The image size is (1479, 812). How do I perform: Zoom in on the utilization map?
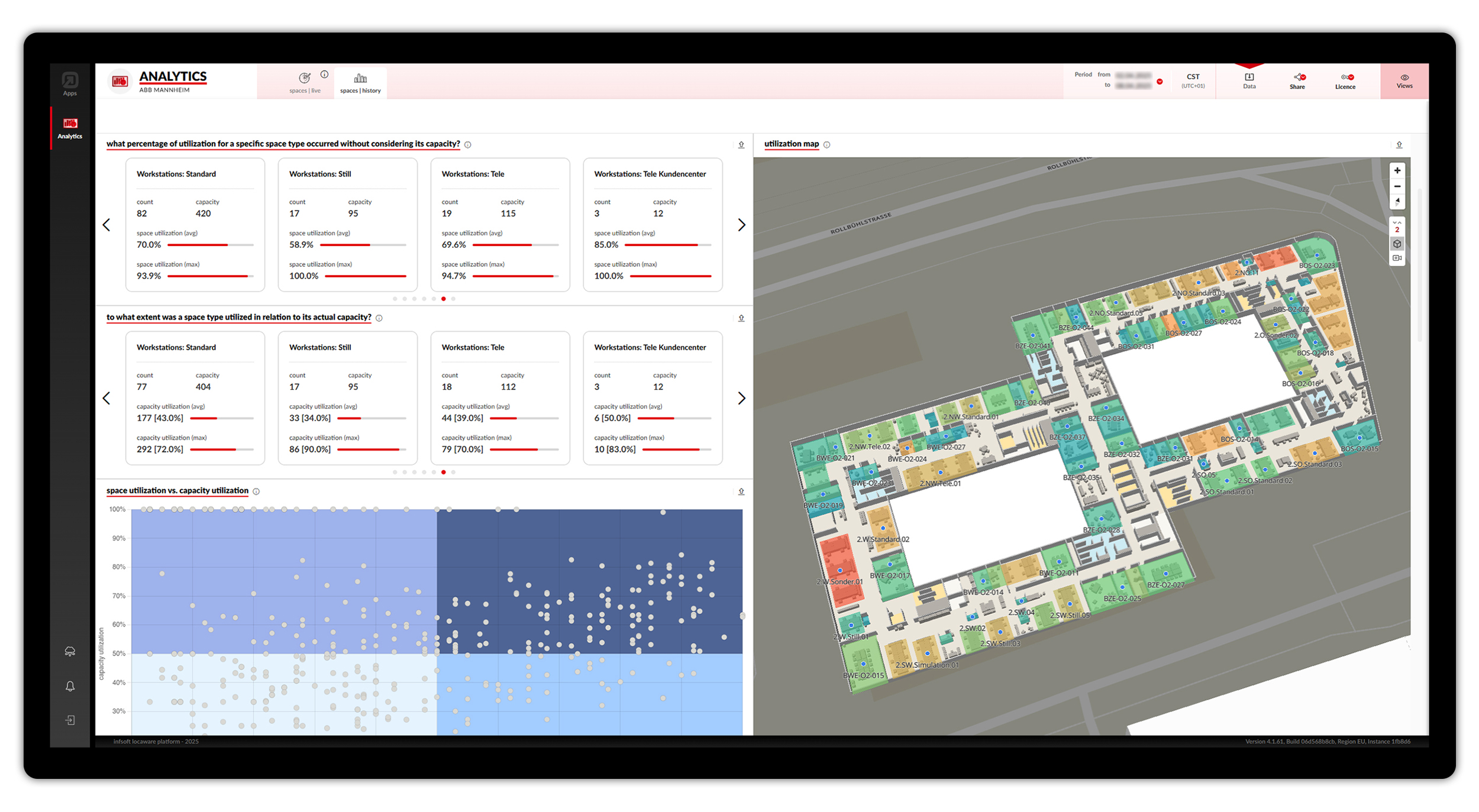pyautogui.click(x=1397, y=170)
